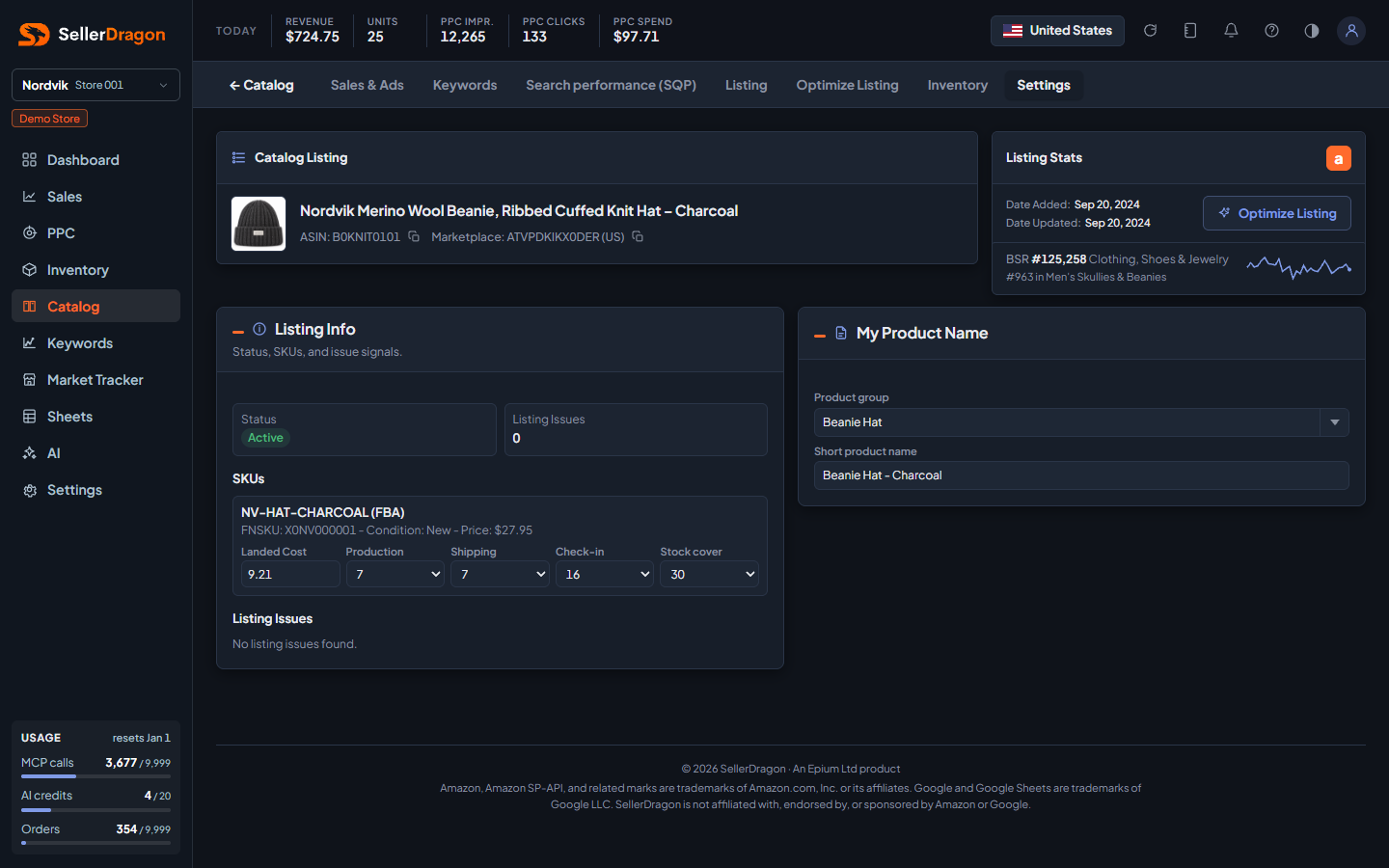Click the Inventory box icon in sidebar
The height and width of the screenshot is (868, 1389).
click(30, 270)
